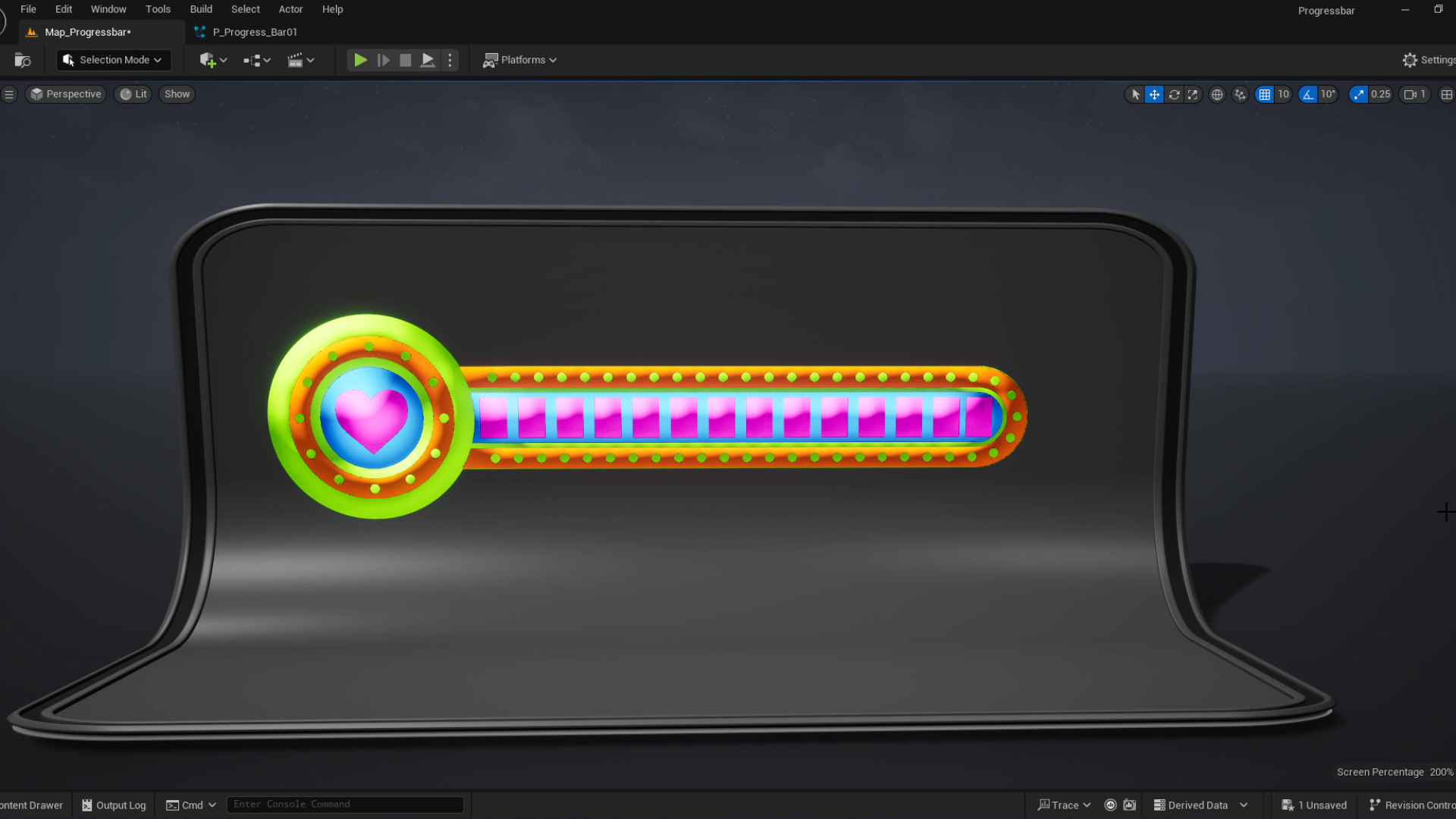Open the Build menu
Image resolution: width=1456 pixels, height=819 pixels.
tap(201, 9)
